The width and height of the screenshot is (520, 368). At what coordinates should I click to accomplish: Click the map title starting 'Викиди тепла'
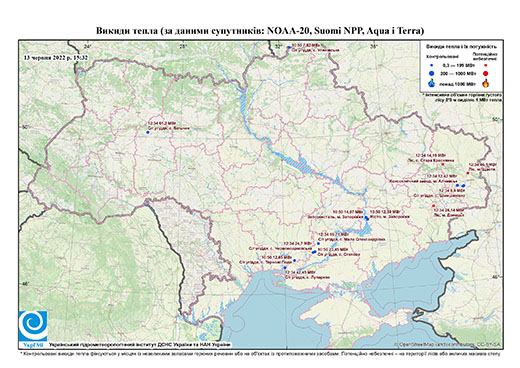click(x=260, y=31)
